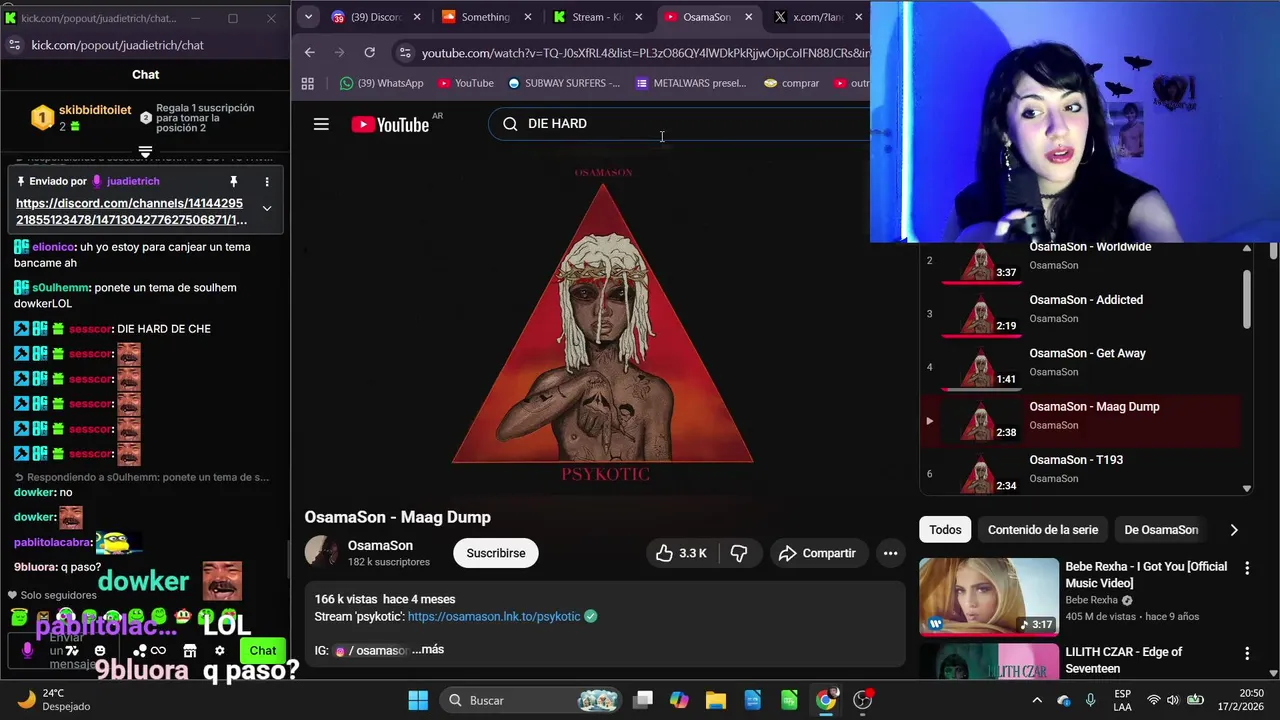Screen dimensions: 1280x720
Task: Open OBS Studio from taskbar
Action: click(863, 700)
